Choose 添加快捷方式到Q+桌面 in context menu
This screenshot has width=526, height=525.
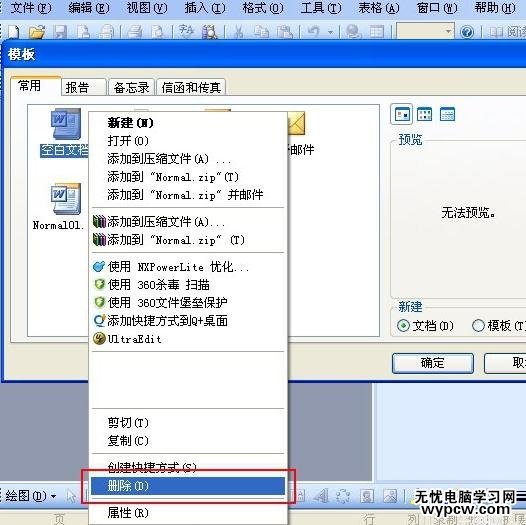tap(188, 321)
